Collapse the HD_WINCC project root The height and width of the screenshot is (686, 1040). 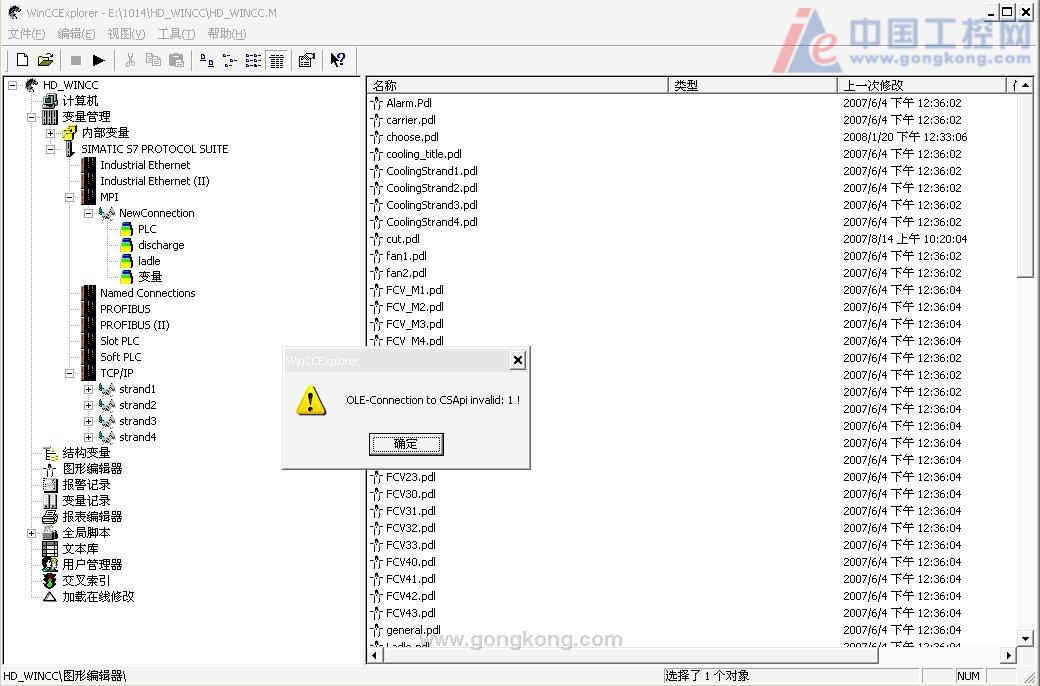click(x=13, y=85)
